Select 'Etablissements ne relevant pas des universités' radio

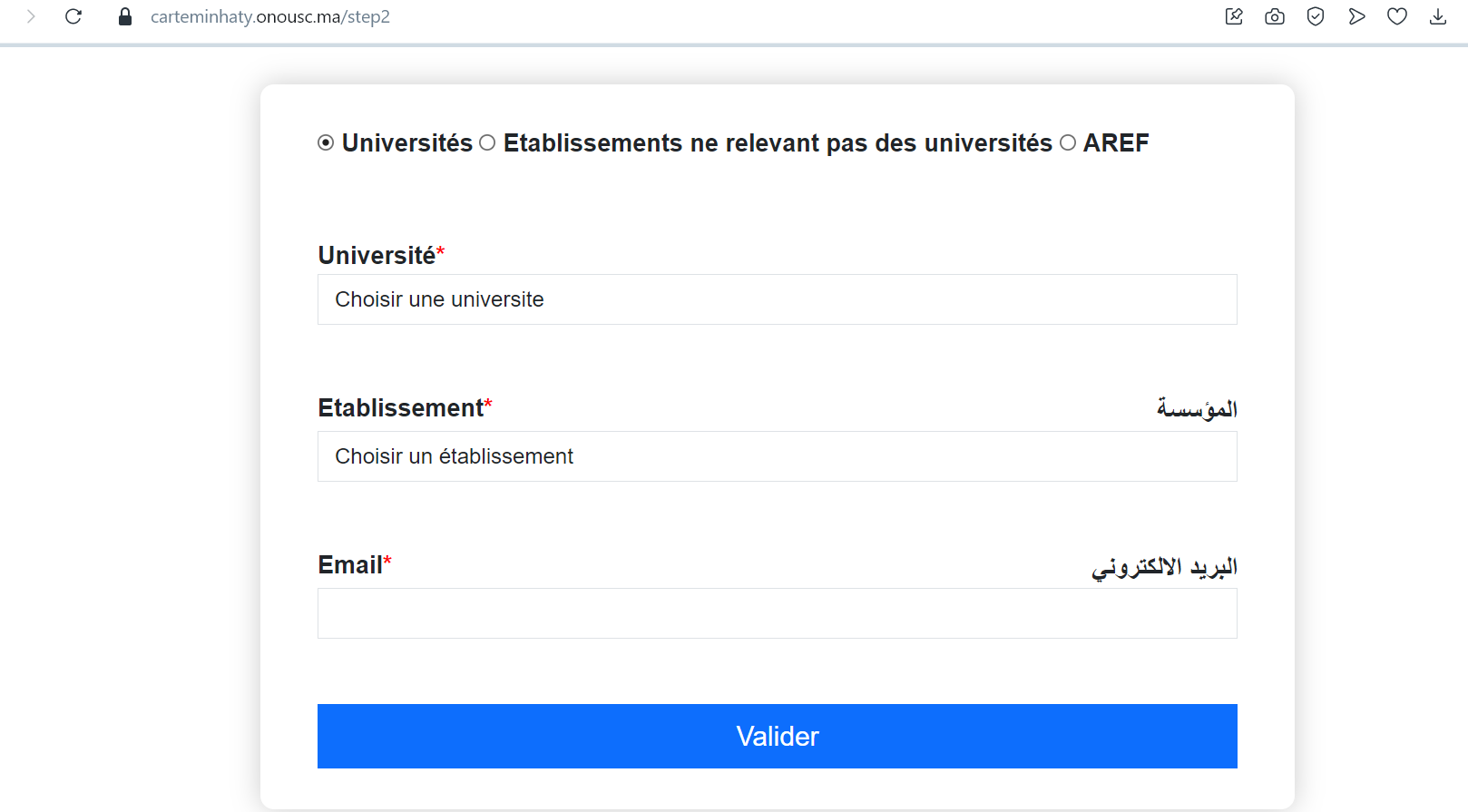(x=487, y=142)
